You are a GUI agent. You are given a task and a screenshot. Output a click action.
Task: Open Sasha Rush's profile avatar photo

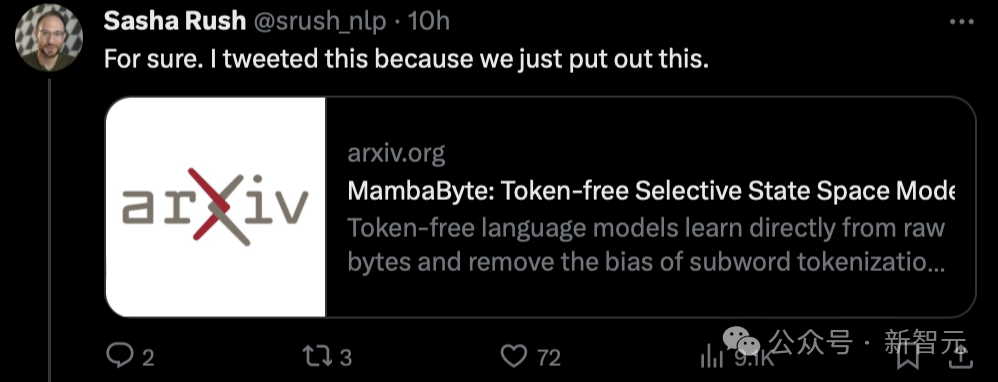tap(47, 40)
